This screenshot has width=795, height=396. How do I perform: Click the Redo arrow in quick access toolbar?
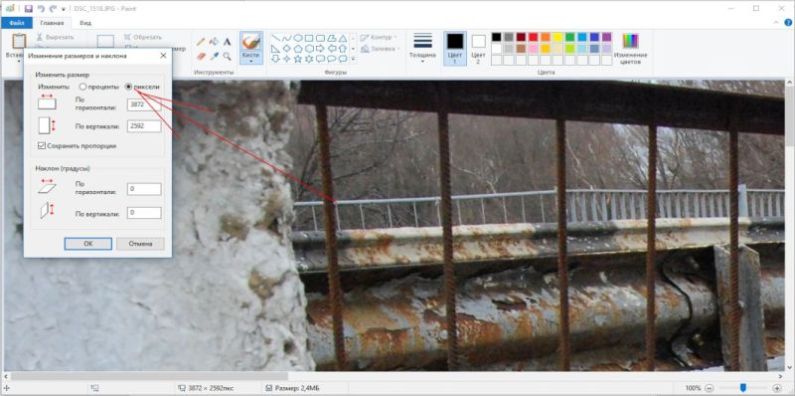pos(53,9)
